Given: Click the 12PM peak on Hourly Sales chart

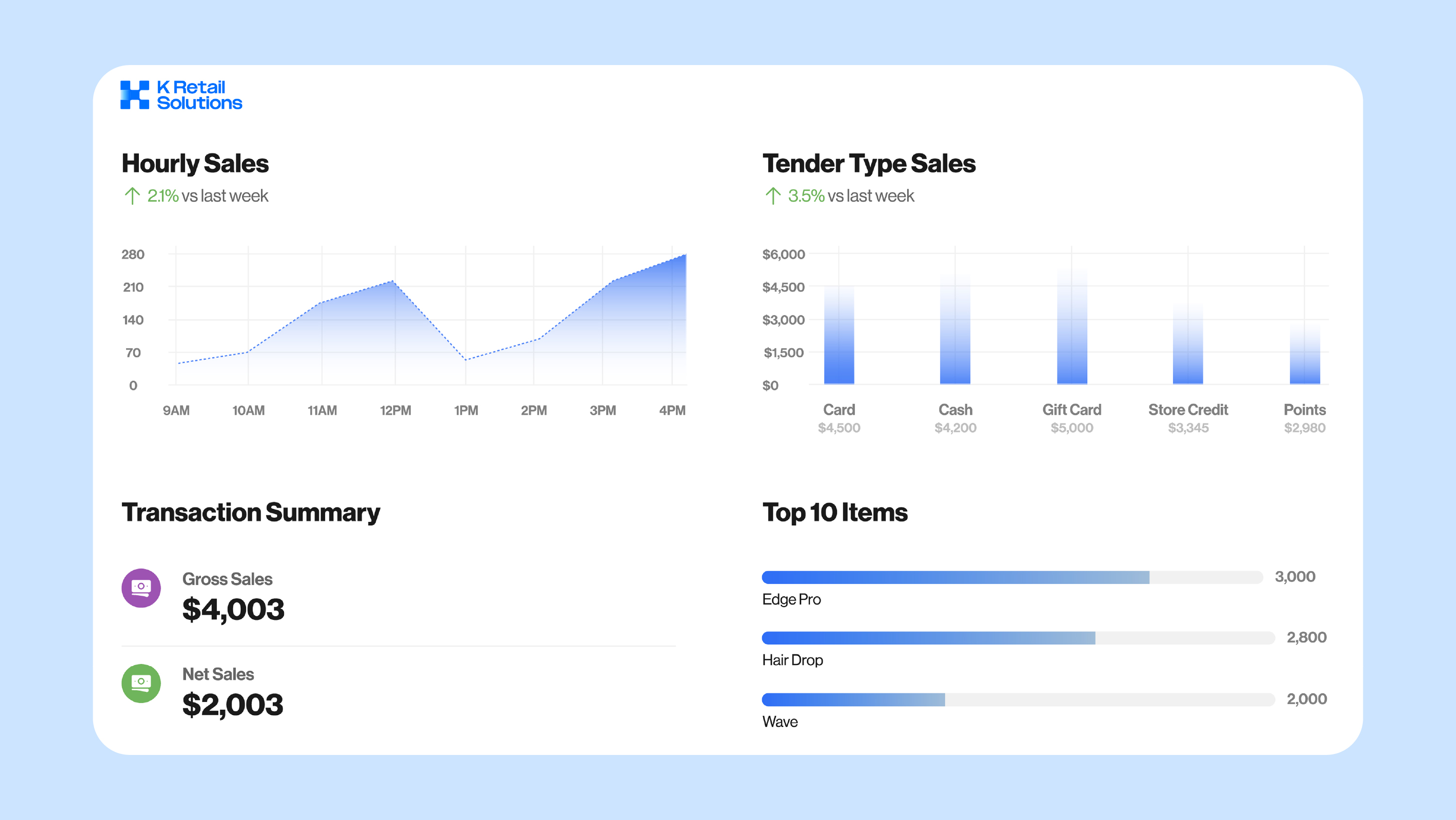Looking at the screenshot, I should 393,281.
